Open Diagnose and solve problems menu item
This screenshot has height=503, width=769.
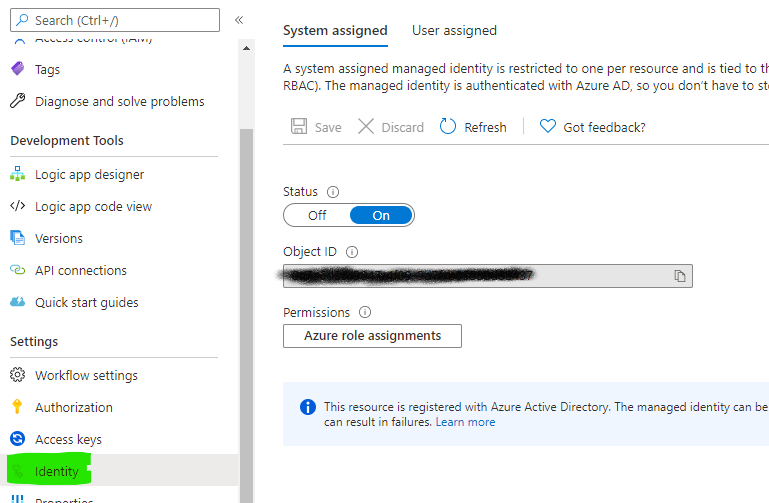point(120,101)
